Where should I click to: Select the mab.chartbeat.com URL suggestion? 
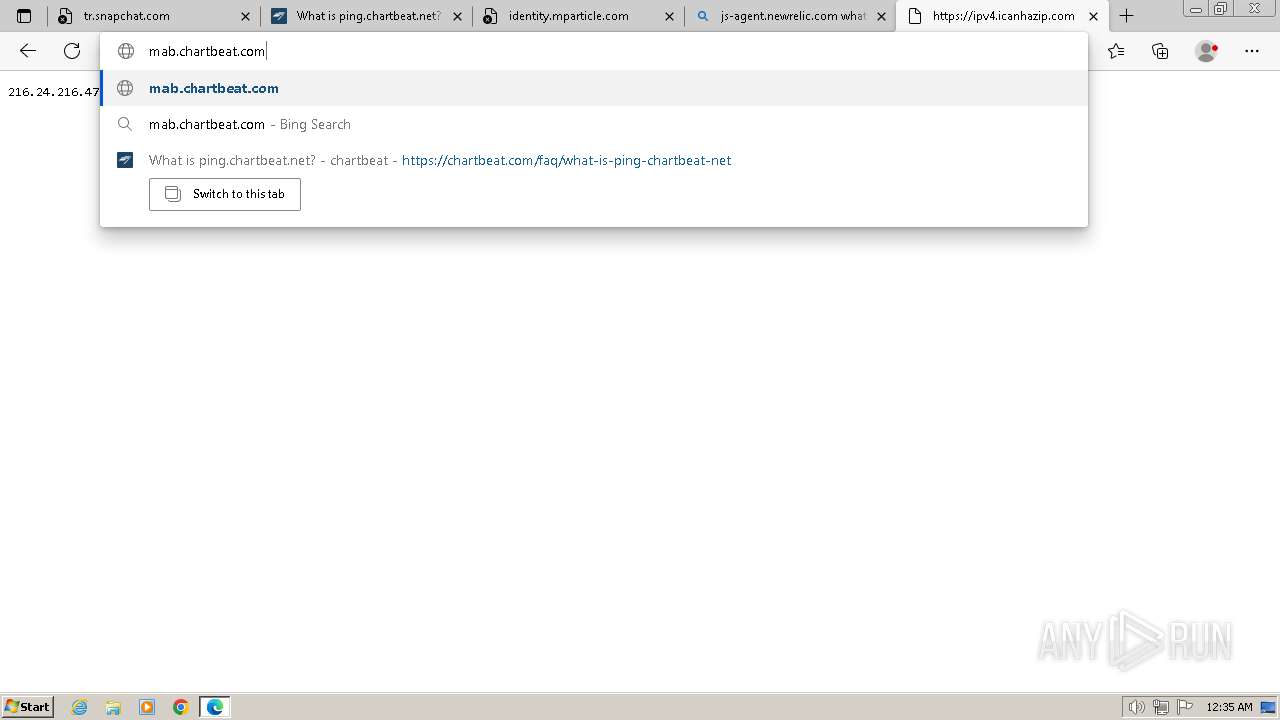point(594,88)
